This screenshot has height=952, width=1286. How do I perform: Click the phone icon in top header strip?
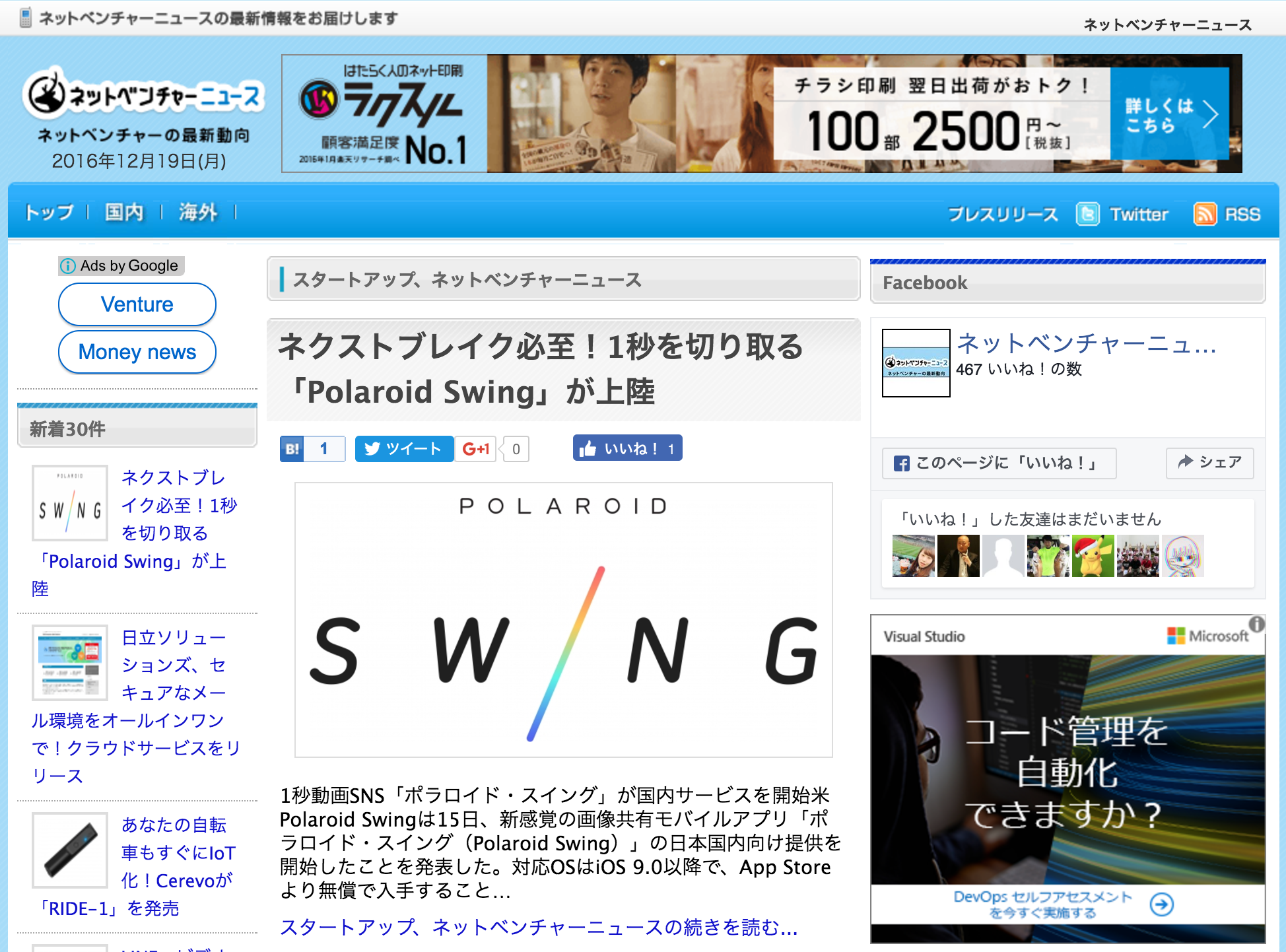[x=26, y=17]
